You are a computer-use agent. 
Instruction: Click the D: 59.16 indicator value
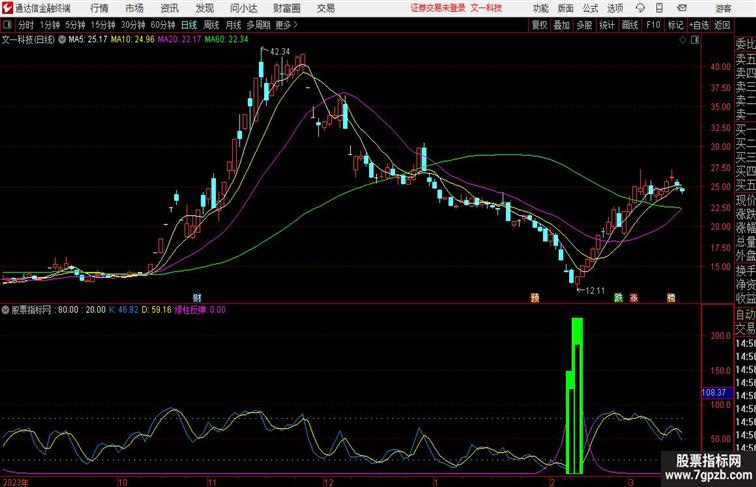coord(156,310)
